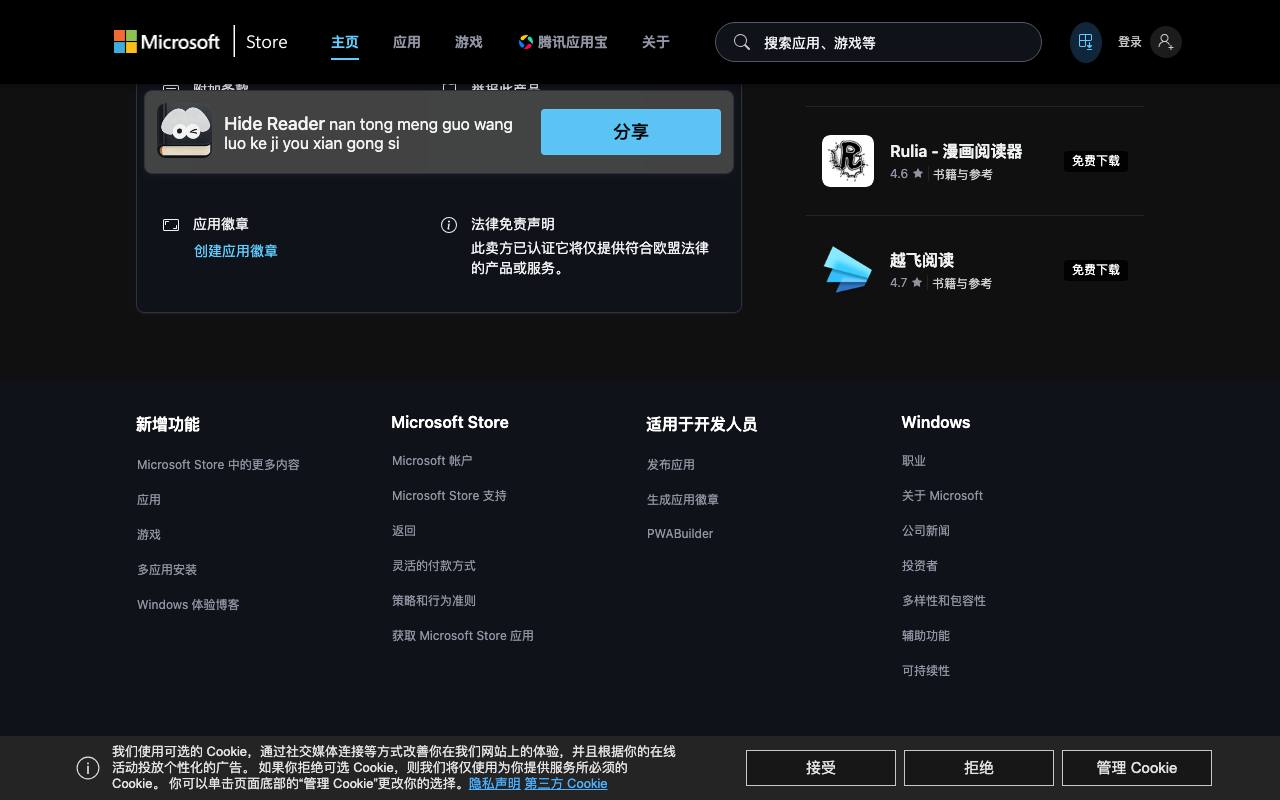Open the 第三方 Cookie link
Viewport: 1280px width, 800px height.
coord(566,784)
